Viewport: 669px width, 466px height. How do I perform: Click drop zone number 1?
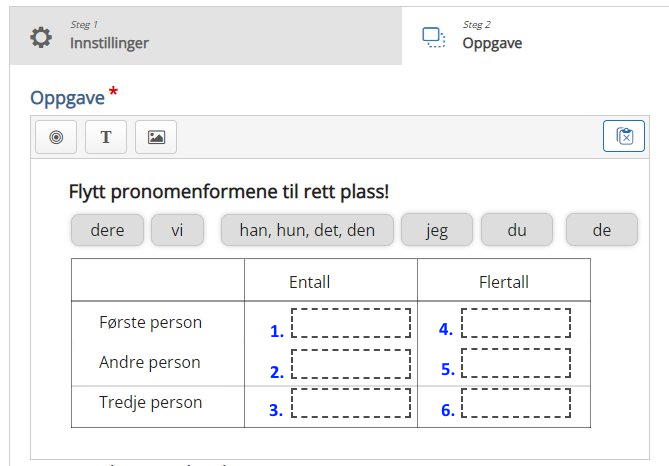[351, 323]
